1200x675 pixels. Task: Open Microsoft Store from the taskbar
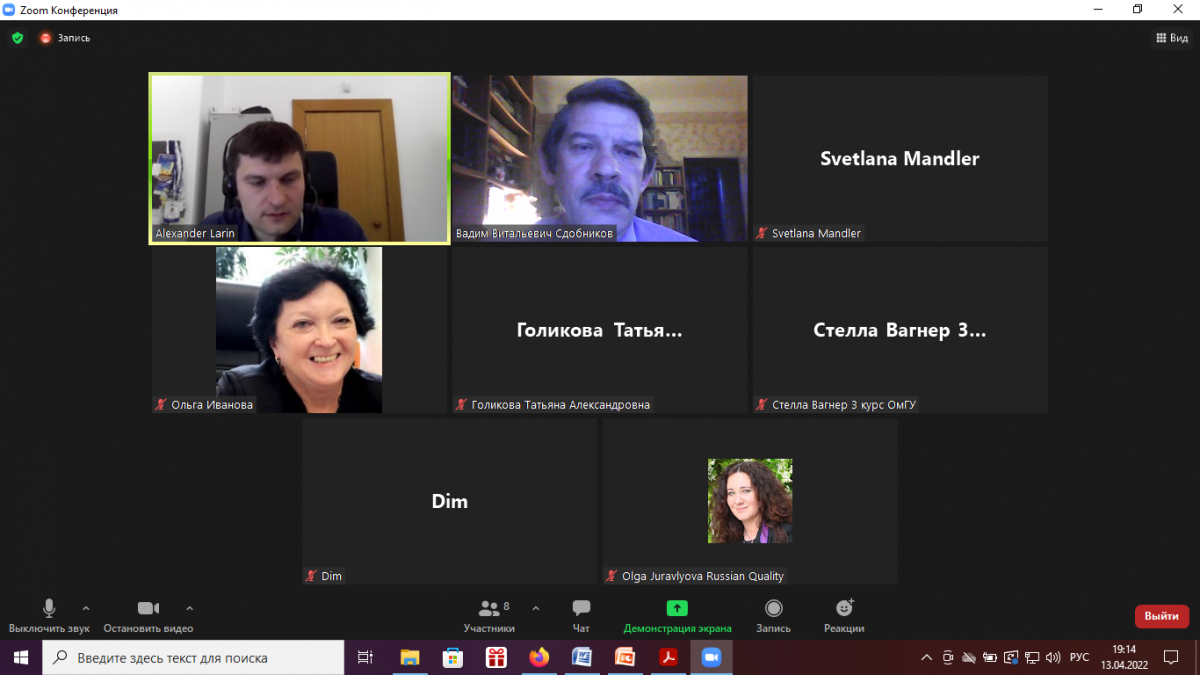click(453, 658)
